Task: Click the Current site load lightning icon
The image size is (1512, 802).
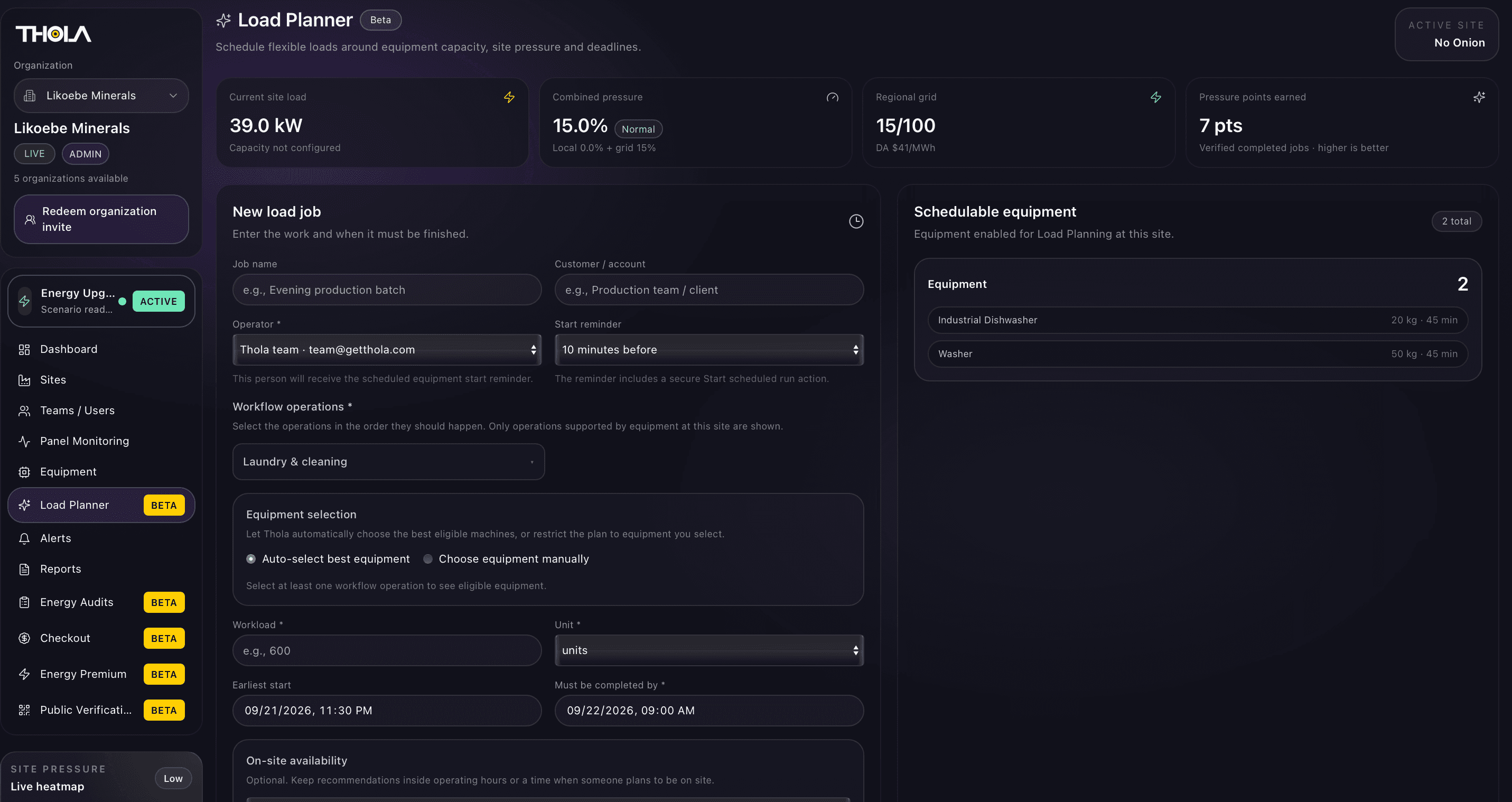Action: tap(509, 97)
